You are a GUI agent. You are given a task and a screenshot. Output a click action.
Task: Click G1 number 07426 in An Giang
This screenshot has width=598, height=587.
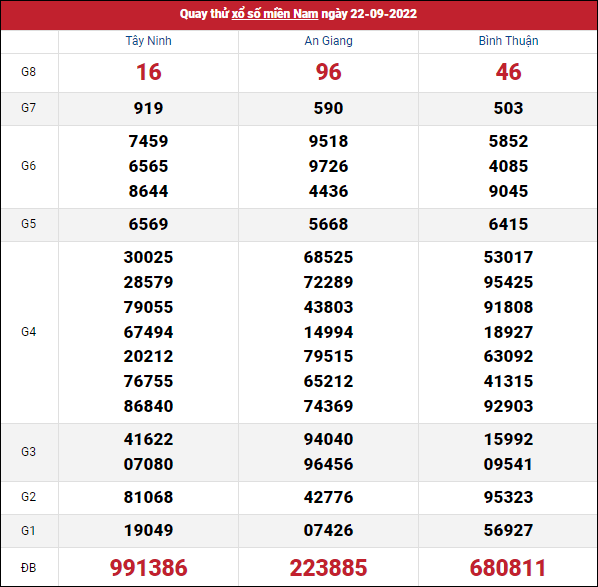point(328,531)
